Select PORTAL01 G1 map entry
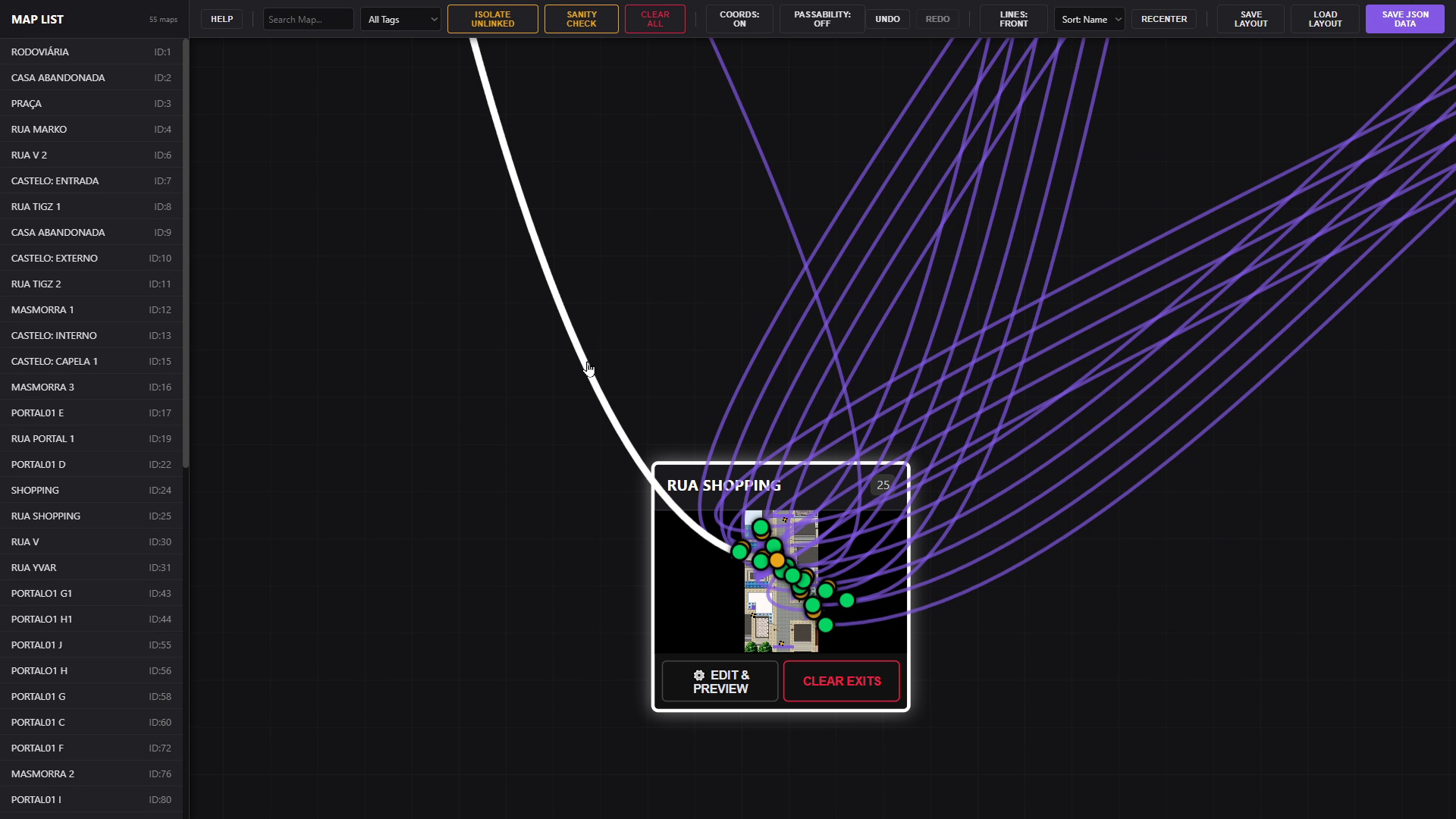The height and width of the screenshot is (819, 1456). [91, 593]
